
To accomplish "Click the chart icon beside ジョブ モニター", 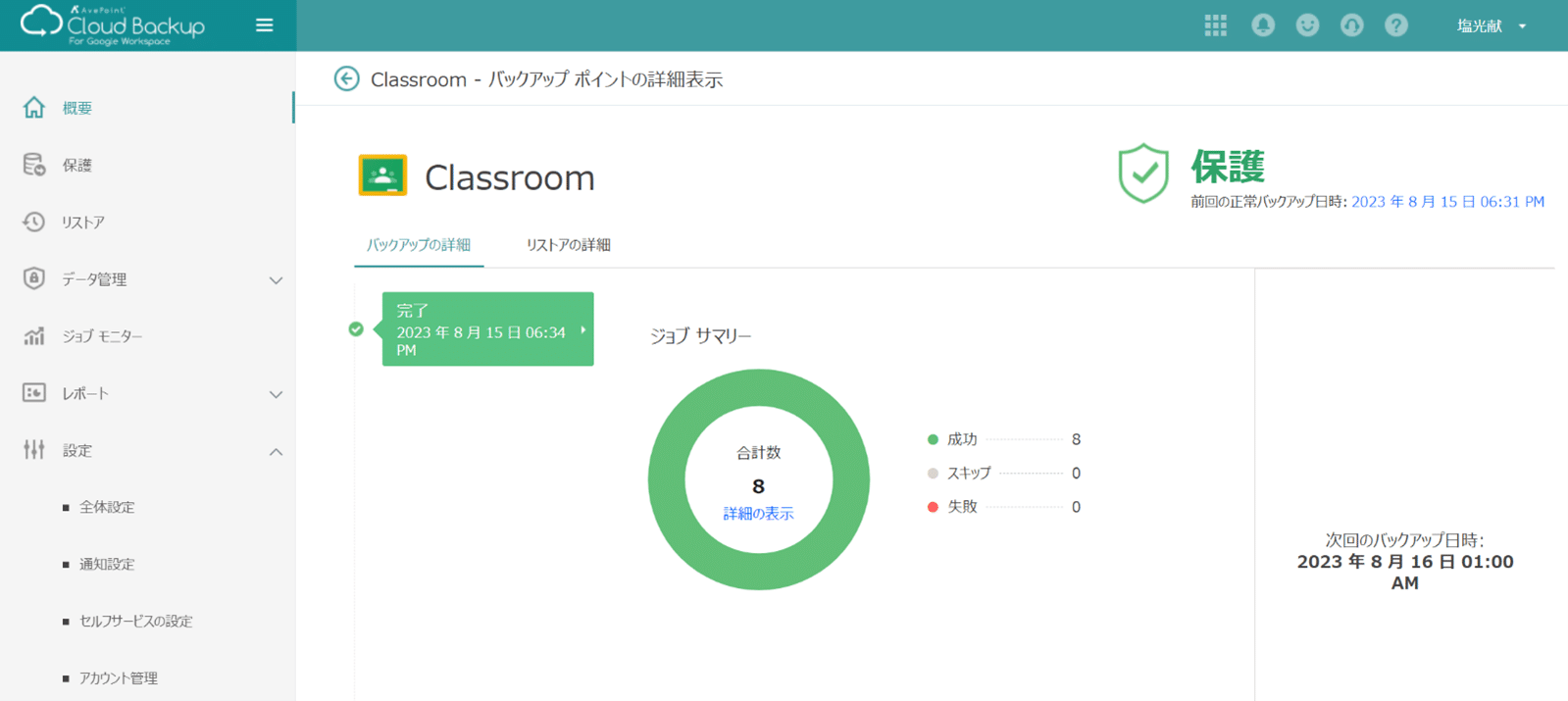I will coord(34,336).
